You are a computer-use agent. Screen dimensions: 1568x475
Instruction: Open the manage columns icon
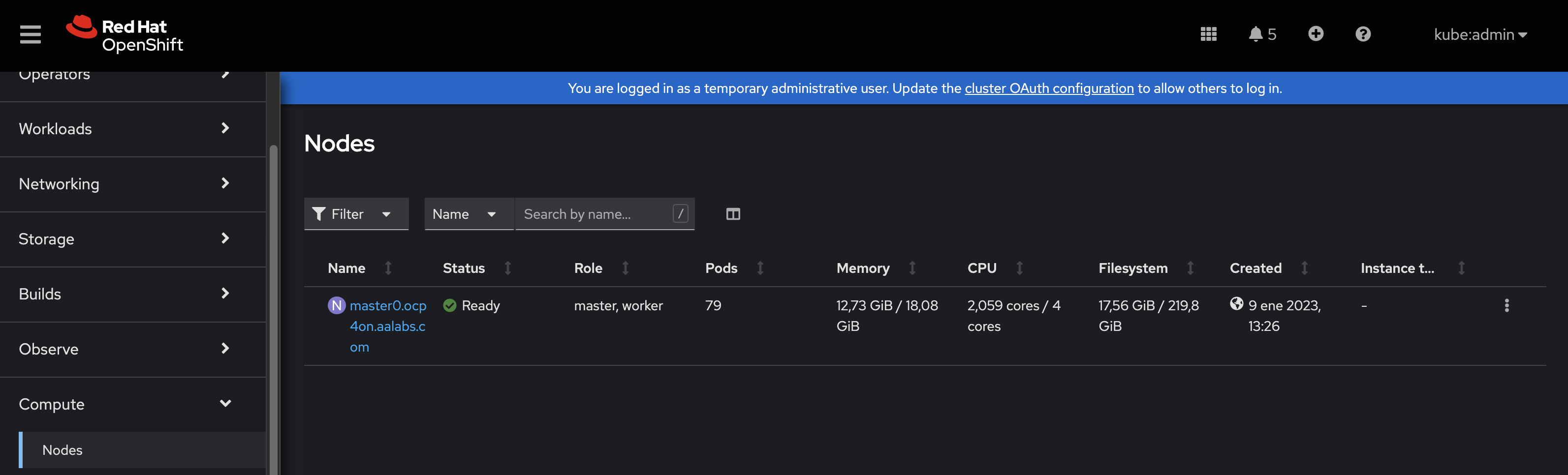point(733,214)
